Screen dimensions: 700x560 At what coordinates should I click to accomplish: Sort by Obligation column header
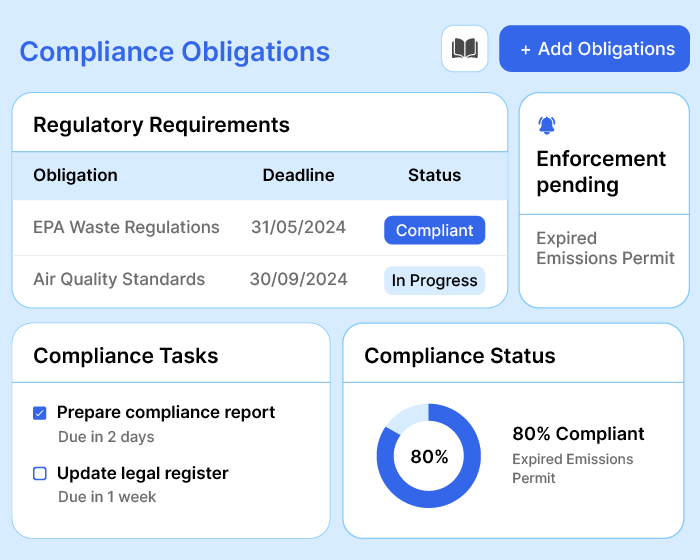click(75, 175)
